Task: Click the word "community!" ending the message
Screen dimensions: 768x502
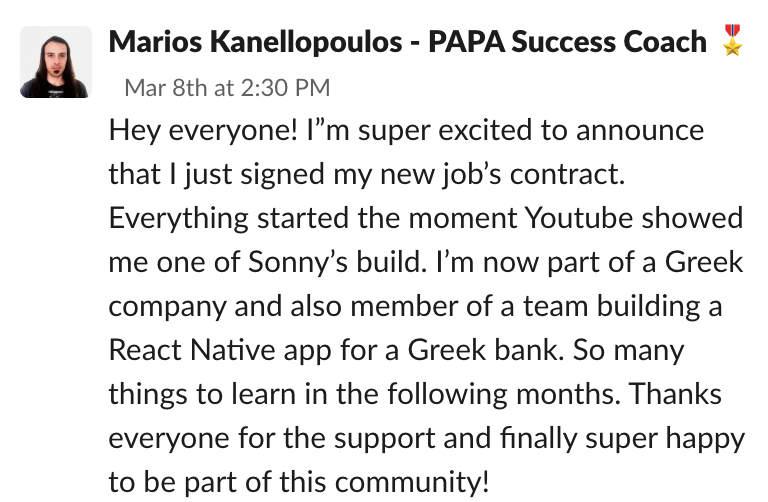Action: coord(413,483)
